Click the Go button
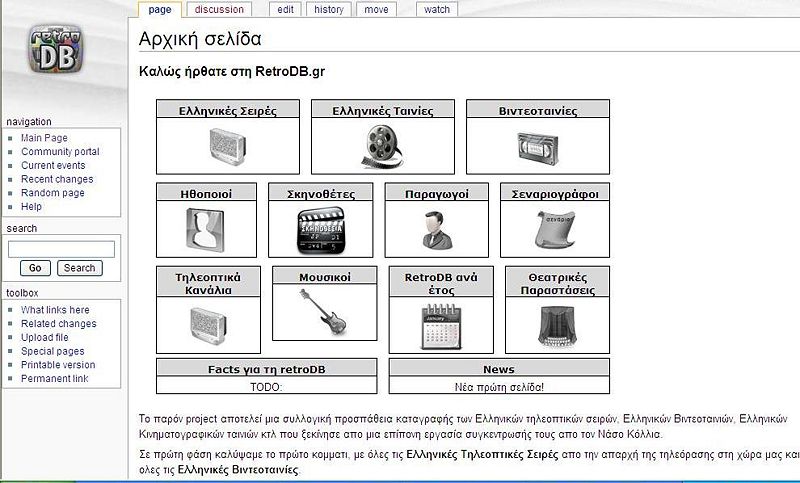800x483 pixels. 35,268
